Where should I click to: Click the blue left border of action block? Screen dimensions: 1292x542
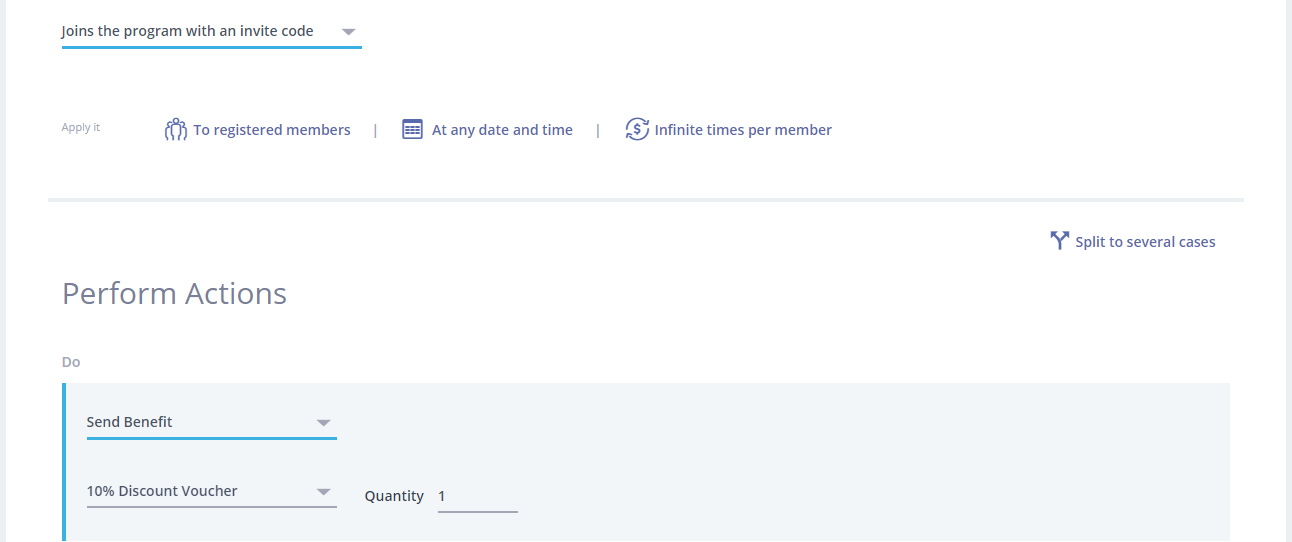pyautogui.click(x=65, y=462)
